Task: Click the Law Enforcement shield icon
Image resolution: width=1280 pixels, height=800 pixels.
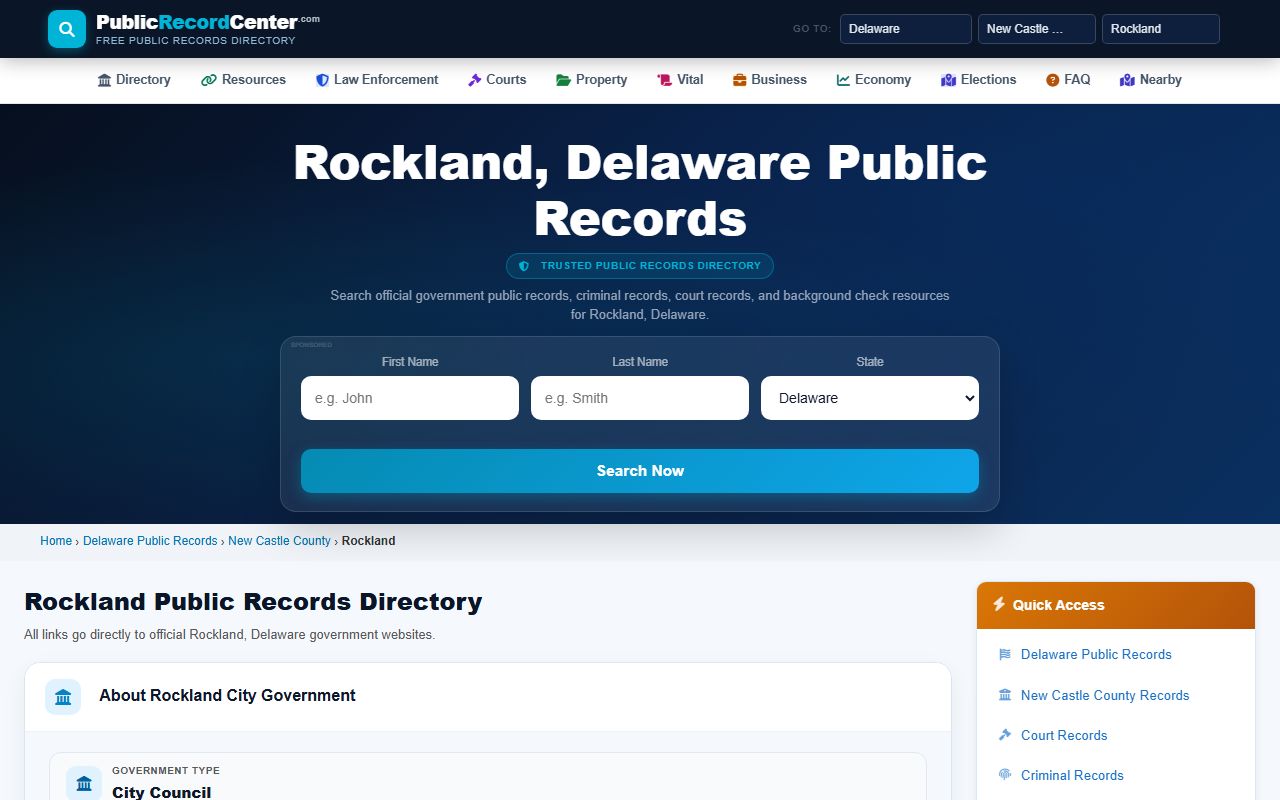Action: 322,80
